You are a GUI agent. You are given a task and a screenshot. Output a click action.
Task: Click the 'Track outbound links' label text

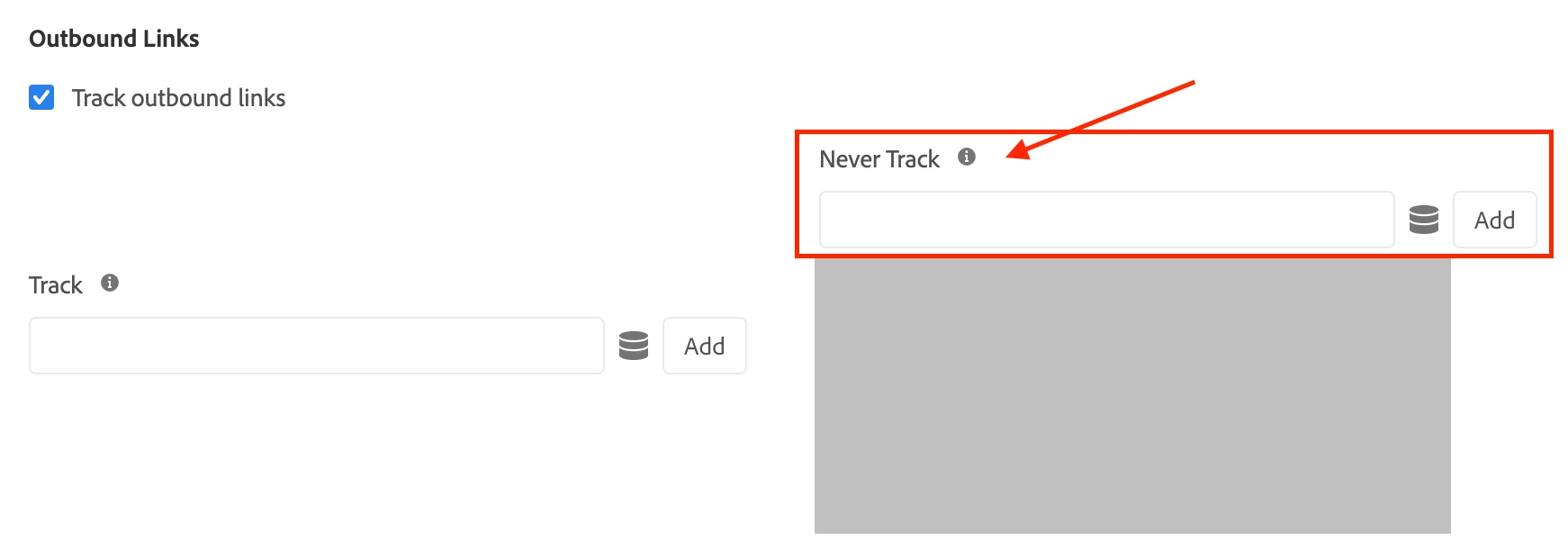[178, 98]
